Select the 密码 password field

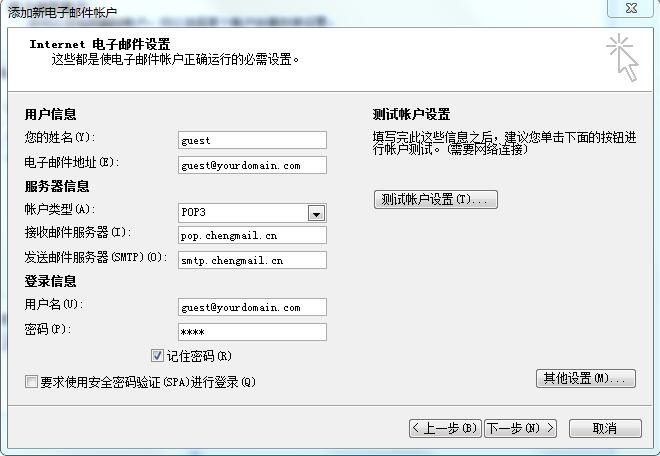pos(252,331)
